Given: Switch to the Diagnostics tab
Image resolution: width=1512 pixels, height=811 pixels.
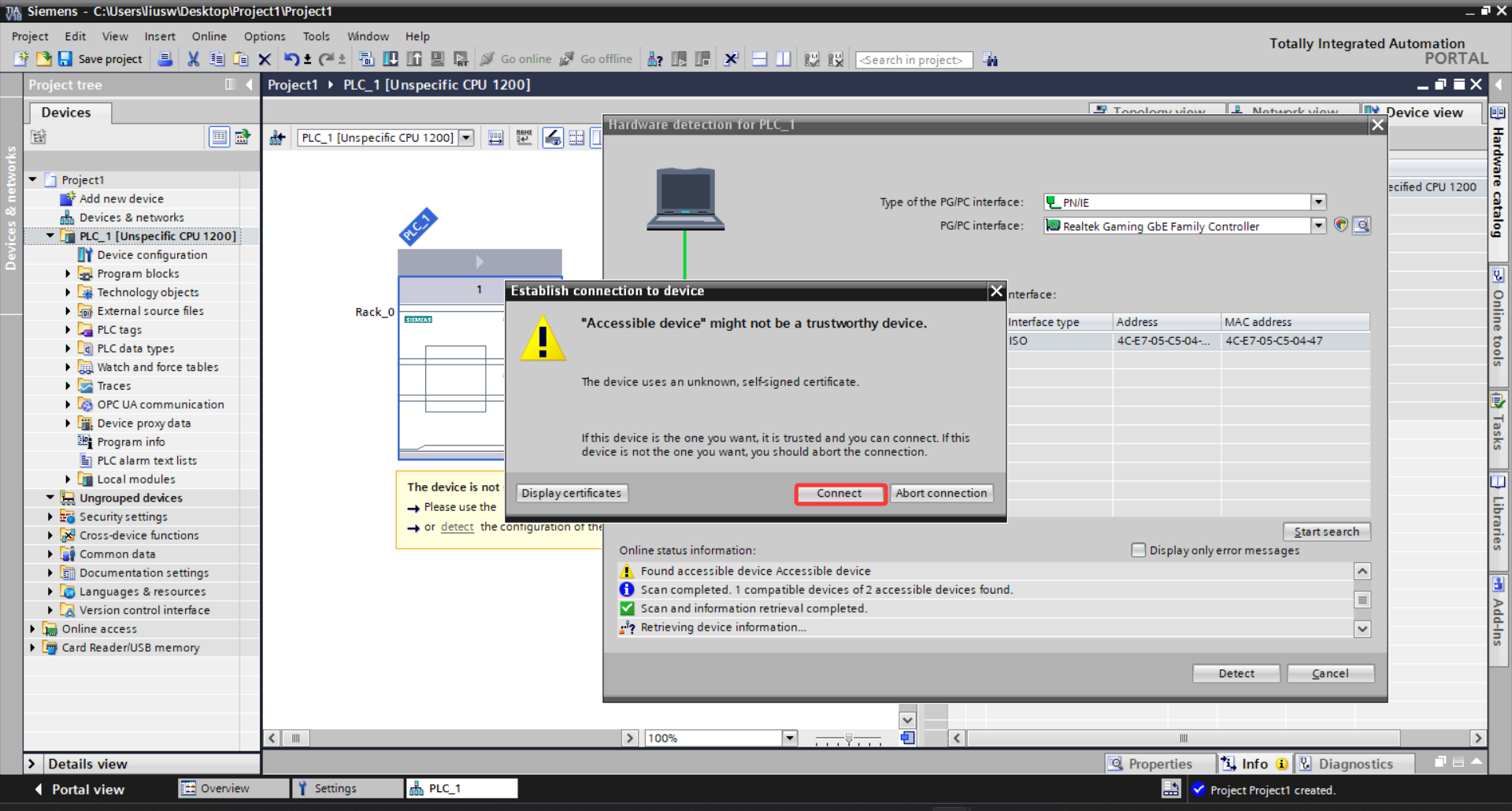Looking at the screenshot, I should click(1354, 764).
